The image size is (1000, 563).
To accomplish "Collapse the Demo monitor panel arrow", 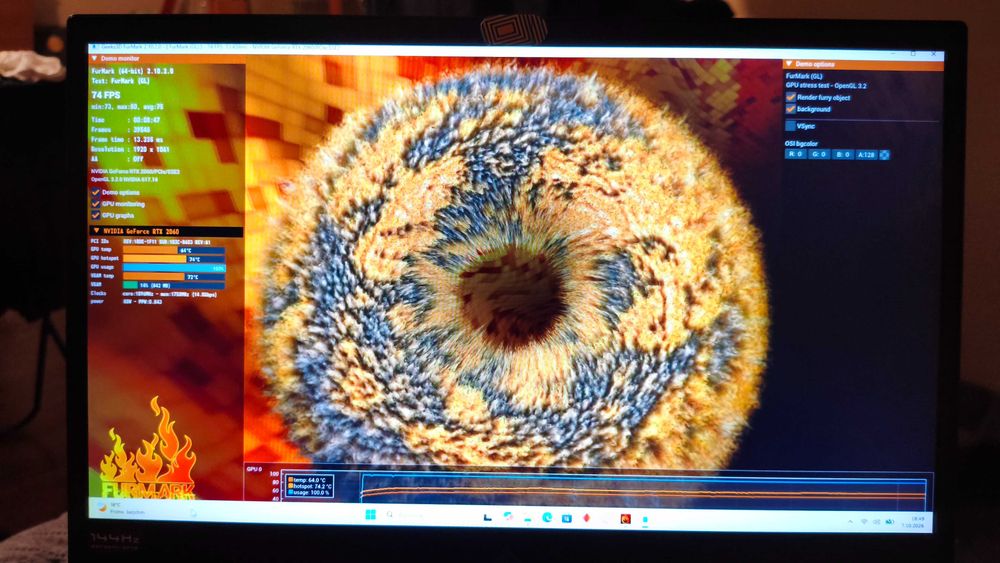I will coord(94,59).
